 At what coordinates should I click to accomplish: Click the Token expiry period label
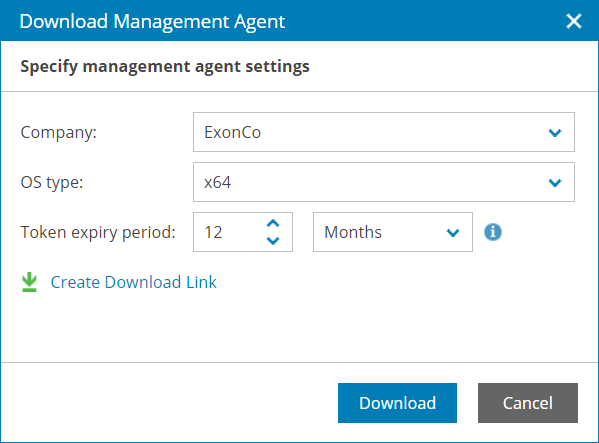pos(98,232)
